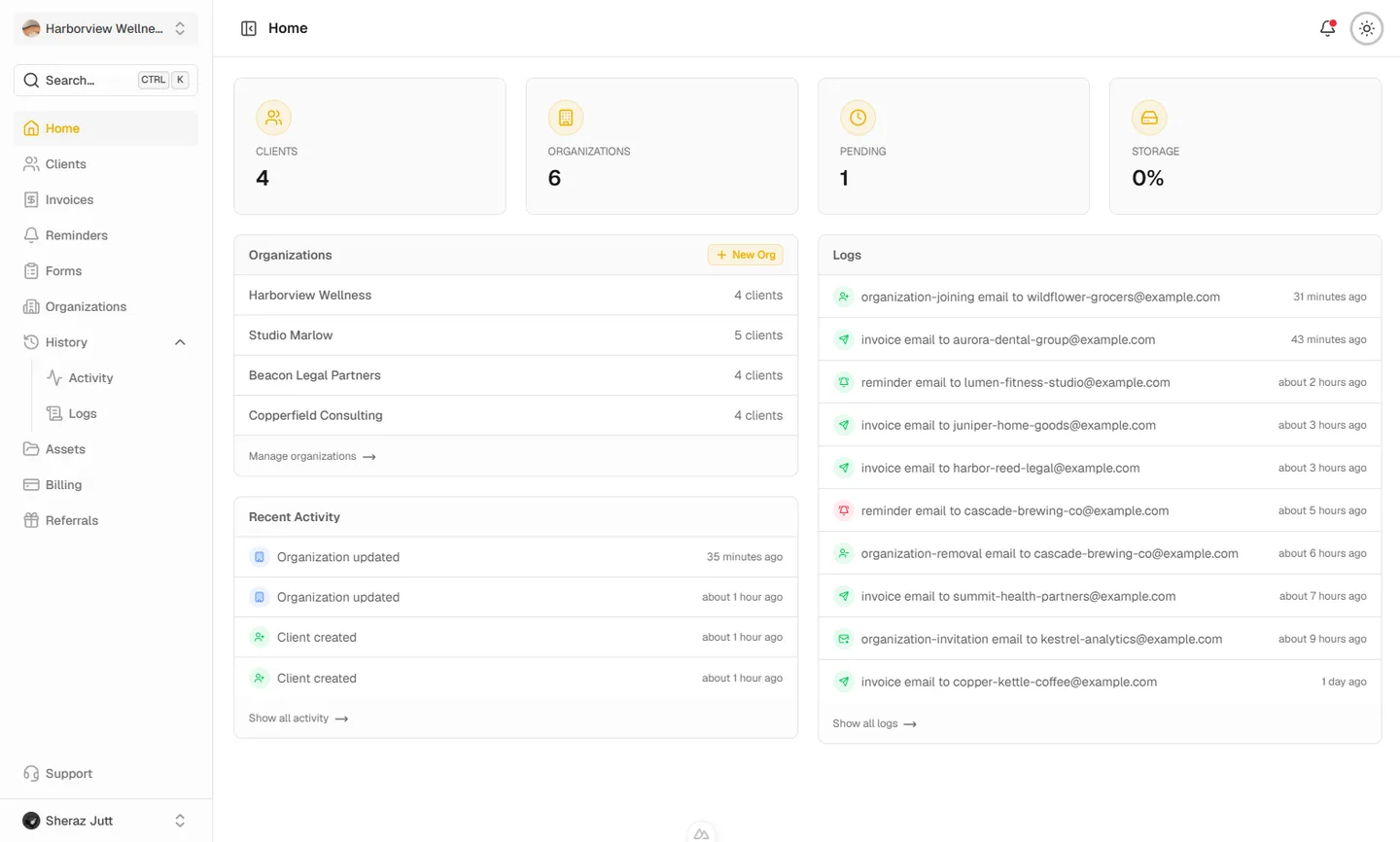Click the Storage card icon
This screenshot has height=842, width=1400.
(x=1149, y=118)
